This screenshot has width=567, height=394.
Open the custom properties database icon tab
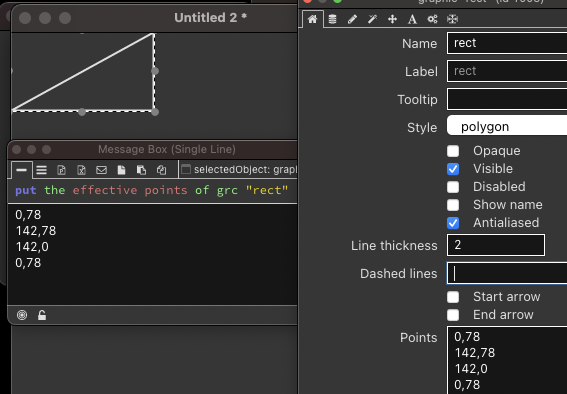[332, 19]
